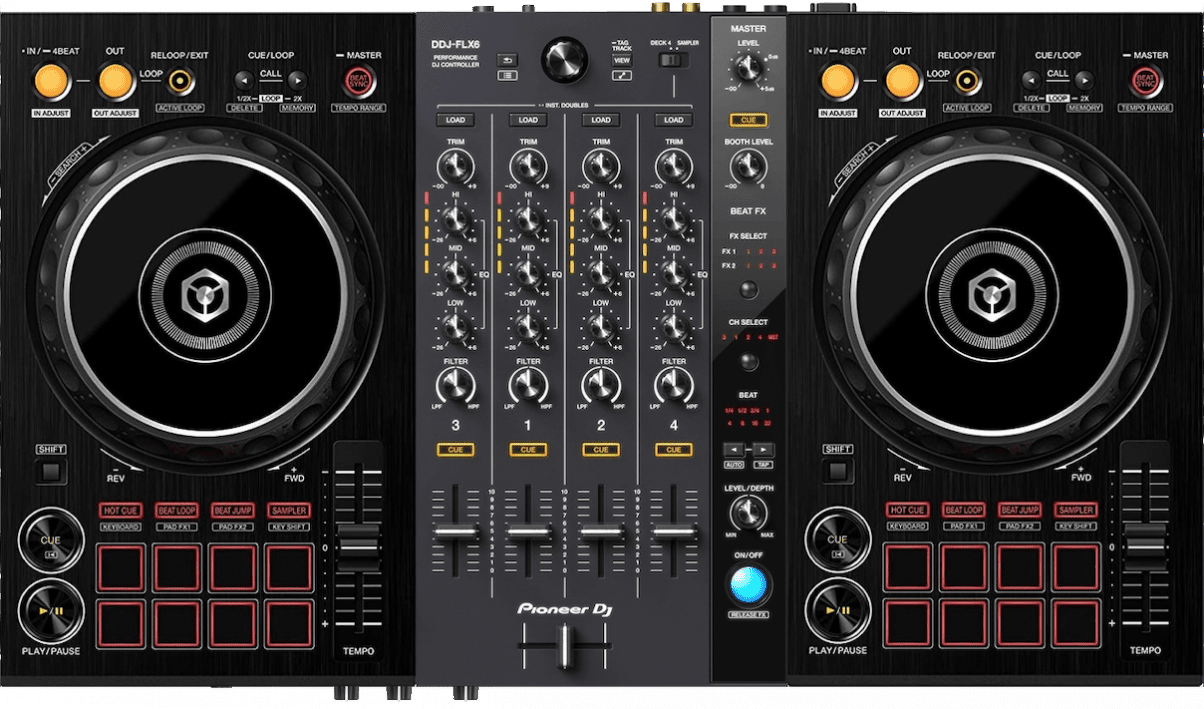This screenshot has height=709, width=1204.
Task: Select BEAT JUMP pad mode on the left deck
Action: point(233,510)
